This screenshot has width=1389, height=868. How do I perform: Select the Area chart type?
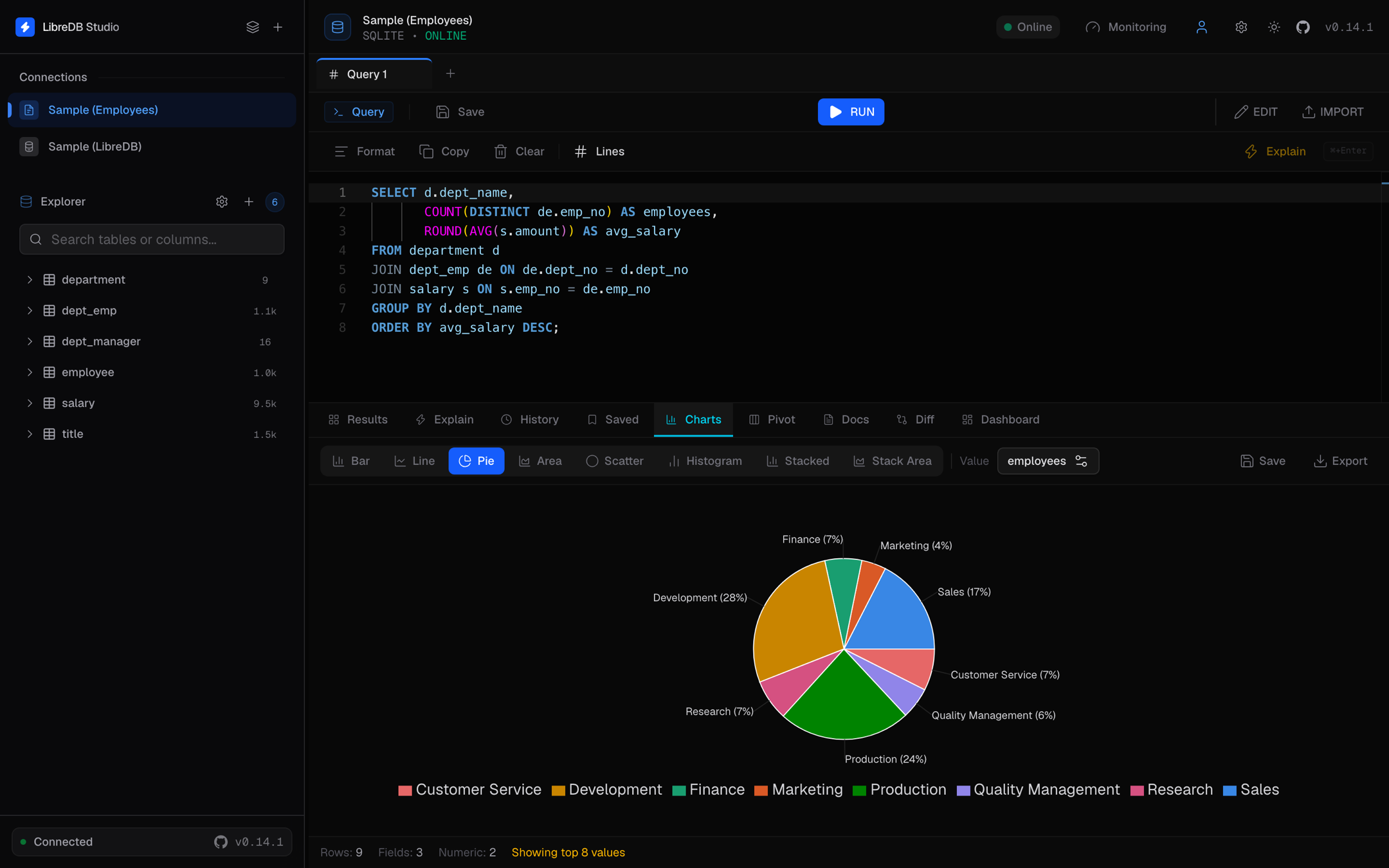[x=541, y=461]
